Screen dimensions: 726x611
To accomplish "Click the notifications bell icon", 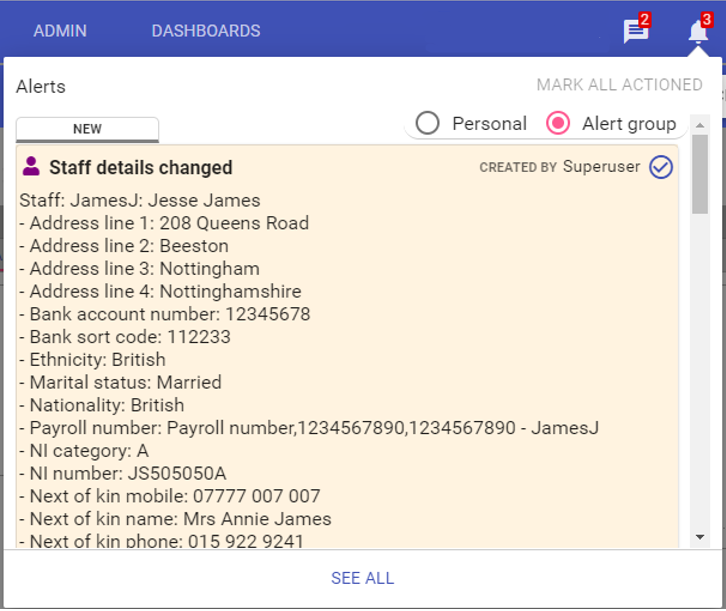I will click(698, 31).
